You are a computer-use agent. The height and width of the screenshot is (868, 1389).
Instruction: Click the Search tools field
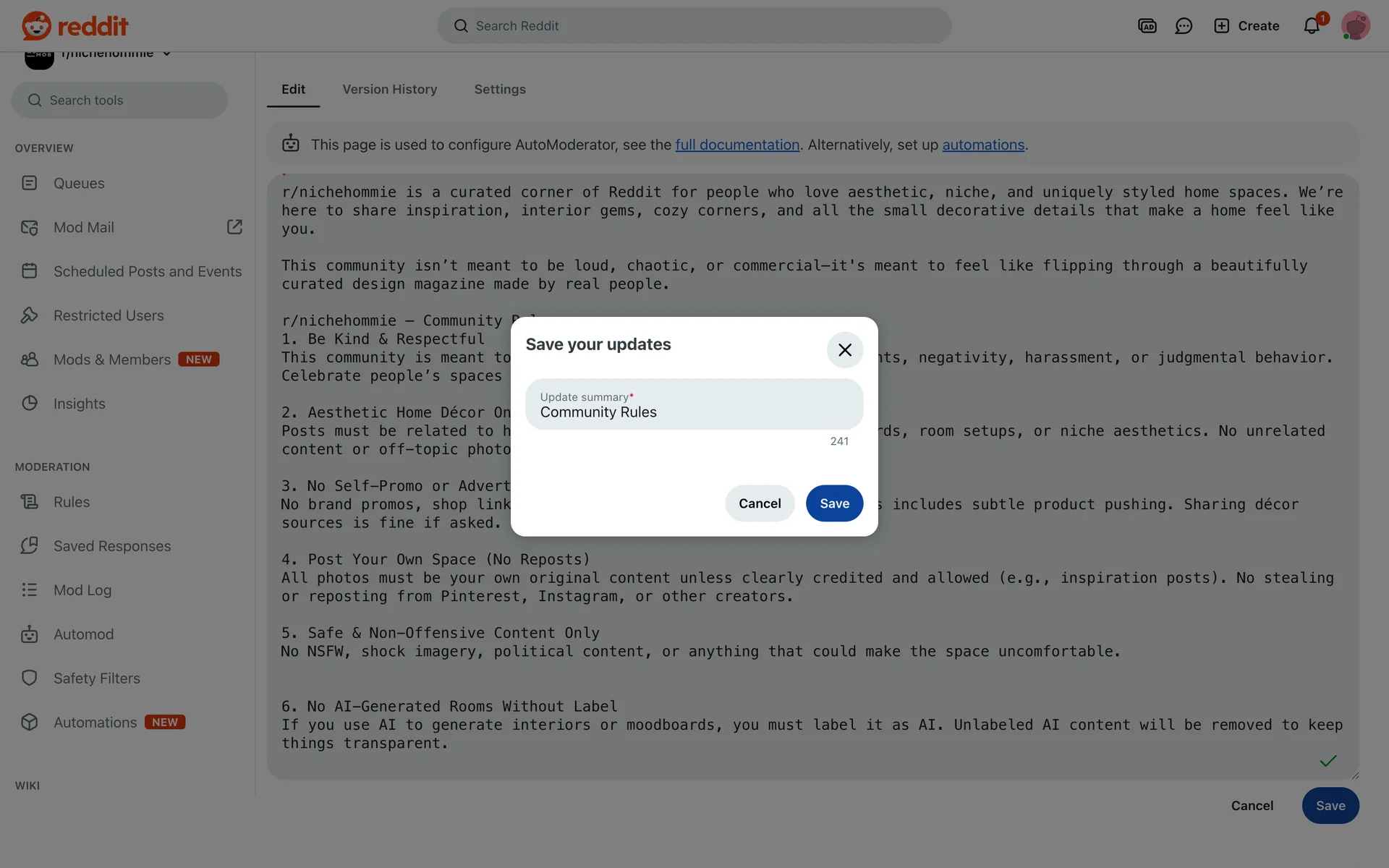pos(119,101)
